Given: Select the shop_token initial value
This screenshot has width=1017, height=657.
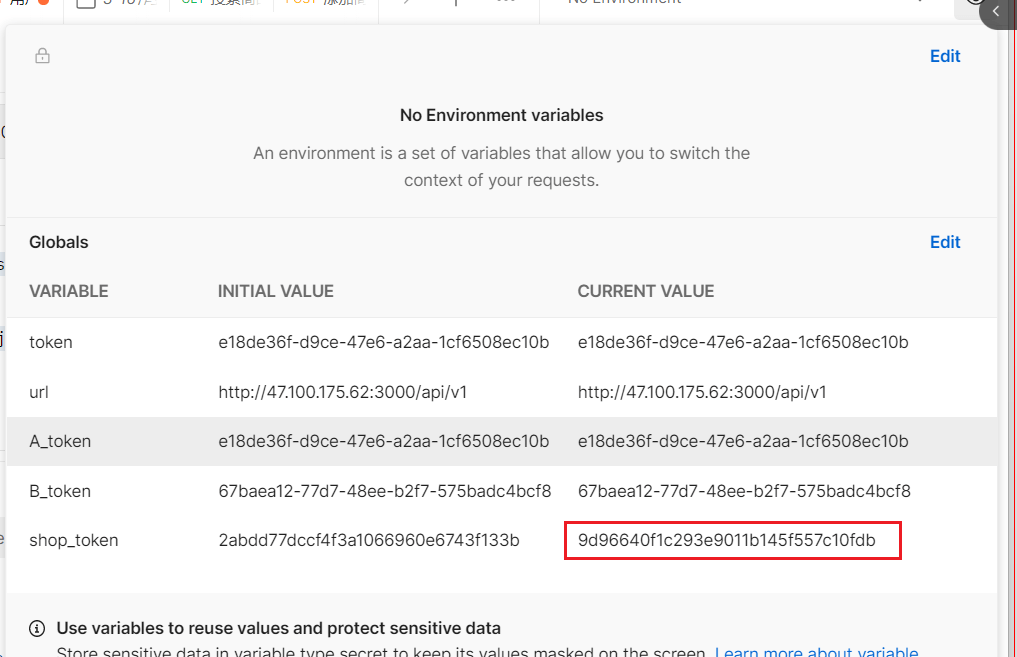Looking at the screenshot, I should pyautogui.click(x=368, y=540).
